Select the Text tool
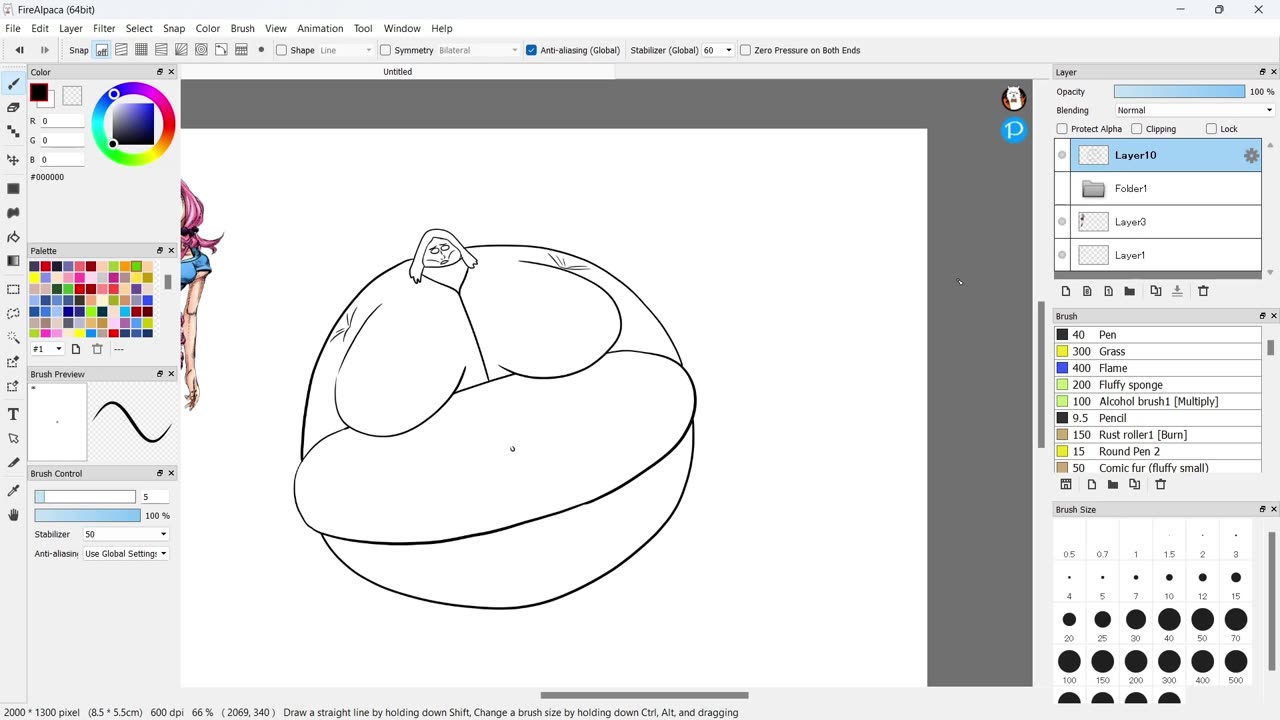 tap(13, 414)
